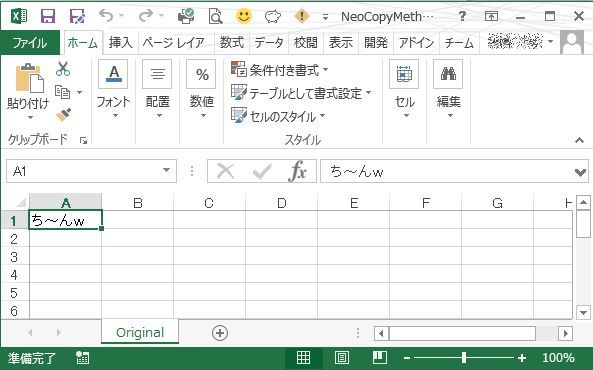The width and height of the screenshot is (593, 370).
Task: Redo the last action
Action: [x=146, y=16]
